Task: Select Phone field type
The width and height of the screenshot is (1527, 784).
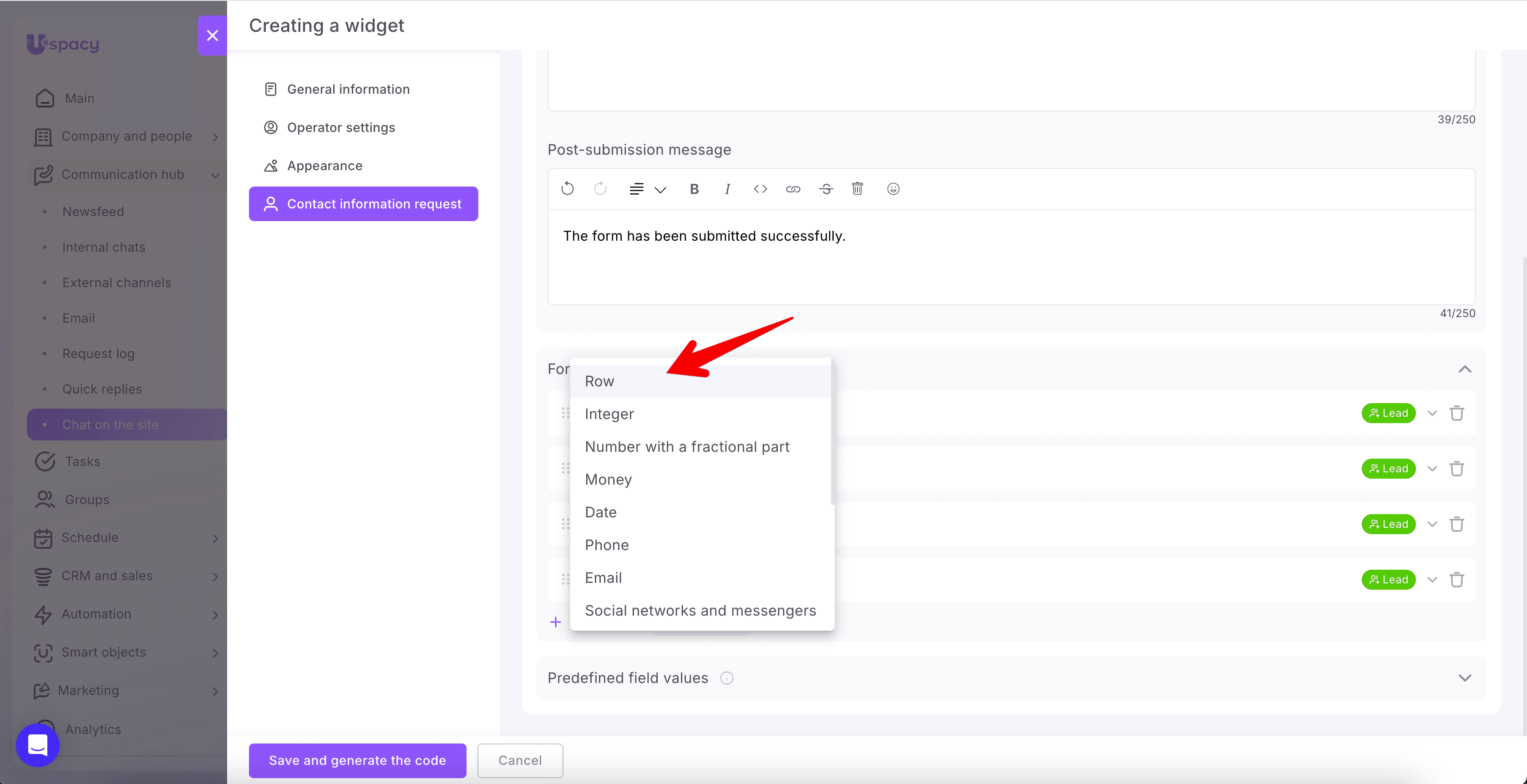Action: click(700, 545)
